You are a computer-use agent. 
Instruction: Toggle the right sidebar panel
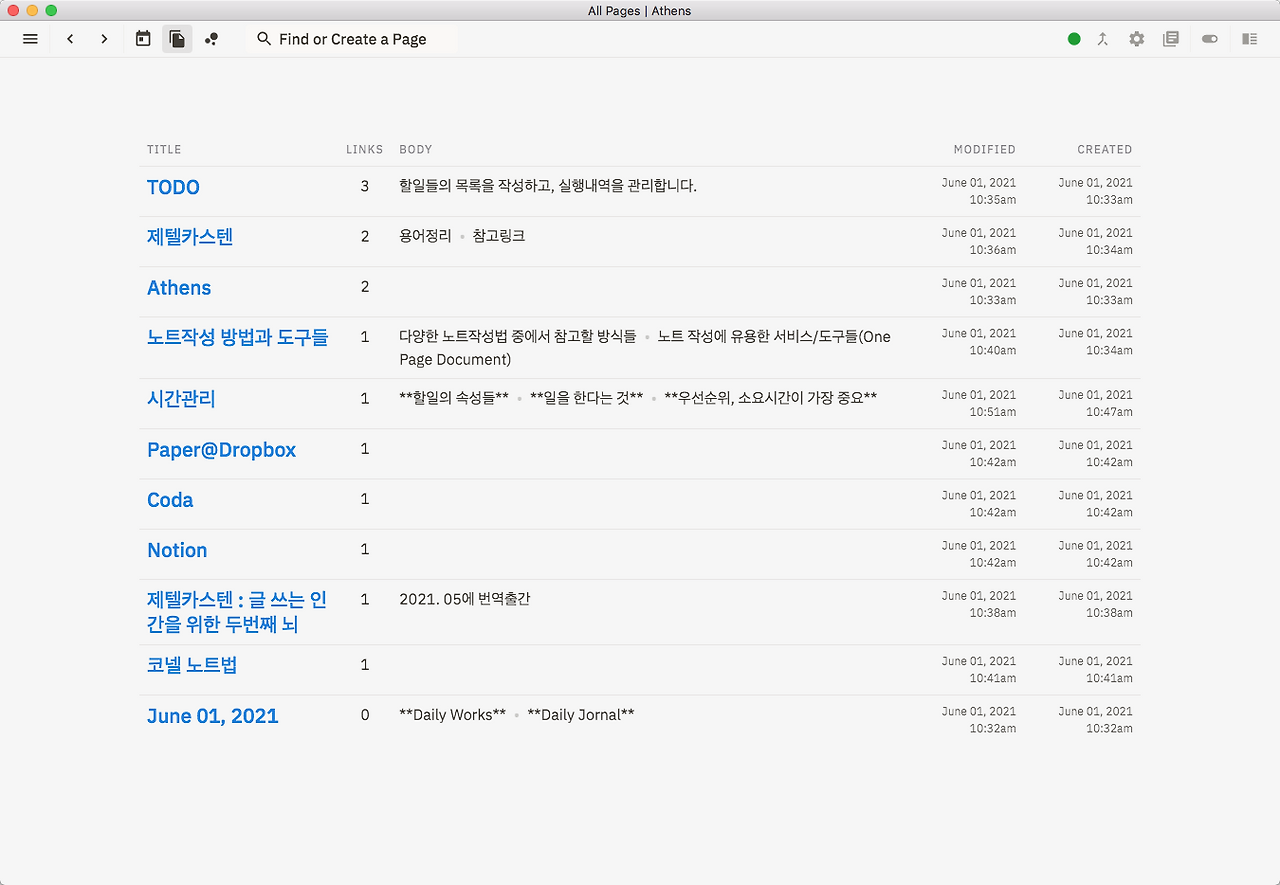pyautogui.click(x=1250, y=39)
